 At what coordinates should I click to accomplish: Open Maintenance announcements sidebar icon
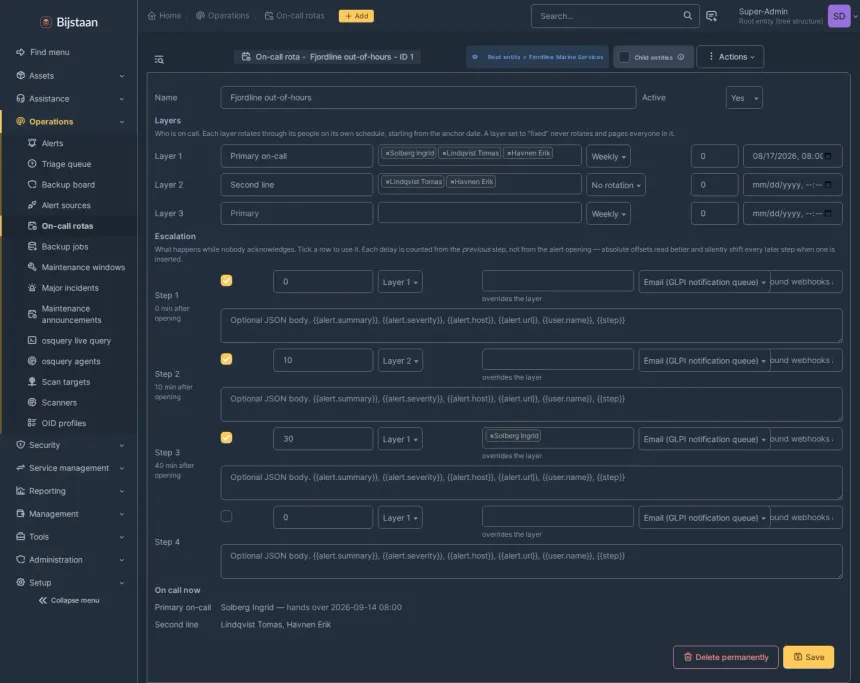click(32, 314)
